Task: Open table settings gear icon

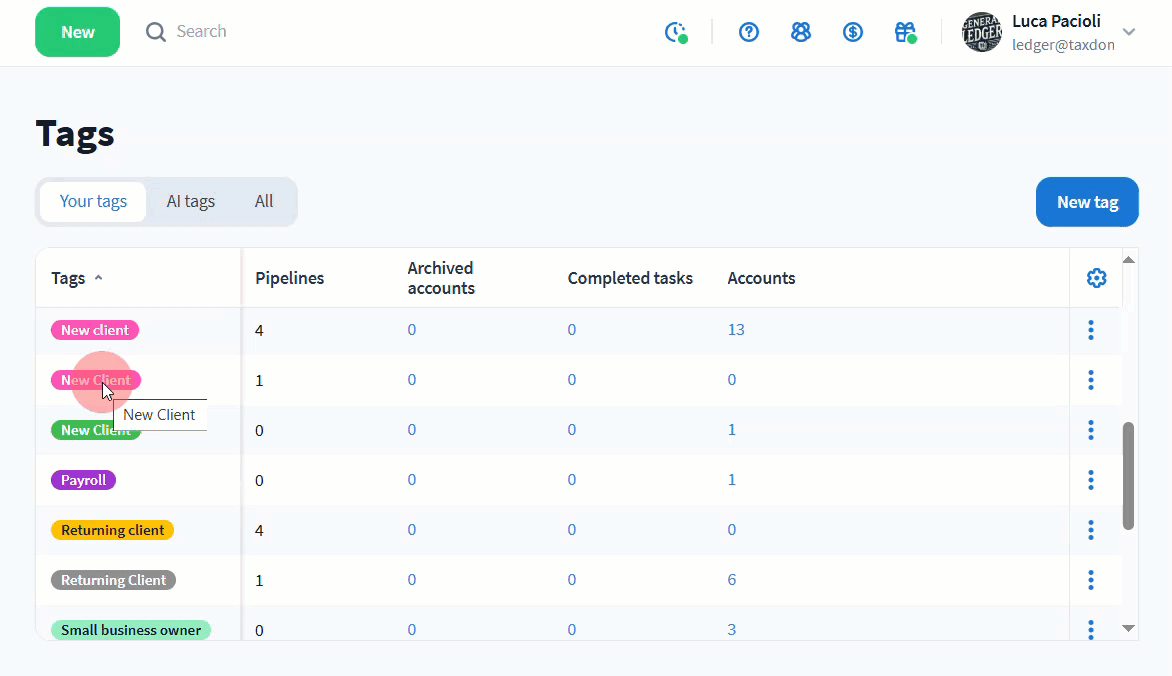Action: [1096, 278]
